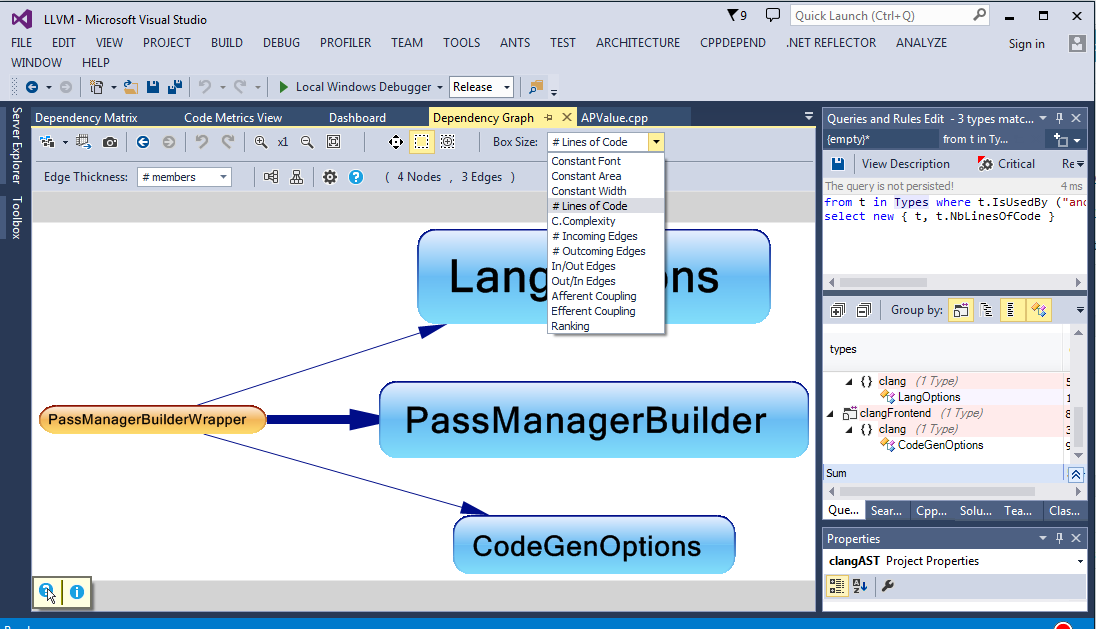
Task: Open the notifications flag in the title bar
Action: click(737, 15)
